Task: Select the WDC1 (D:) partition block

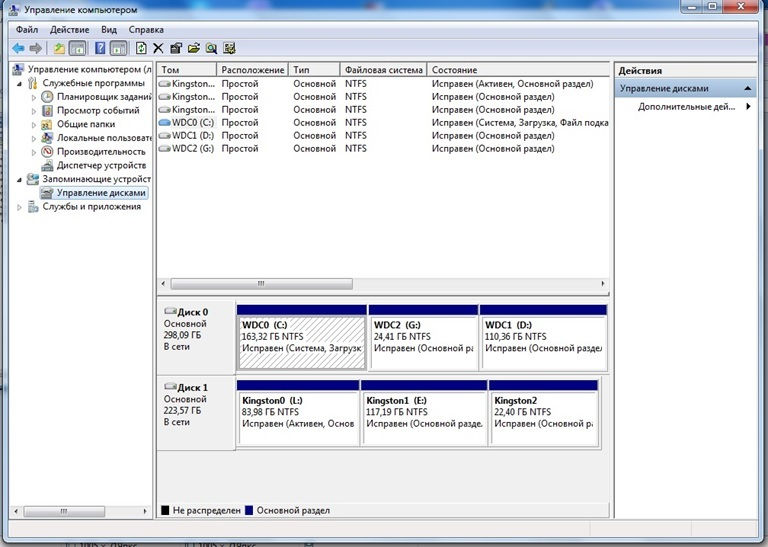Action: (543, 337)
